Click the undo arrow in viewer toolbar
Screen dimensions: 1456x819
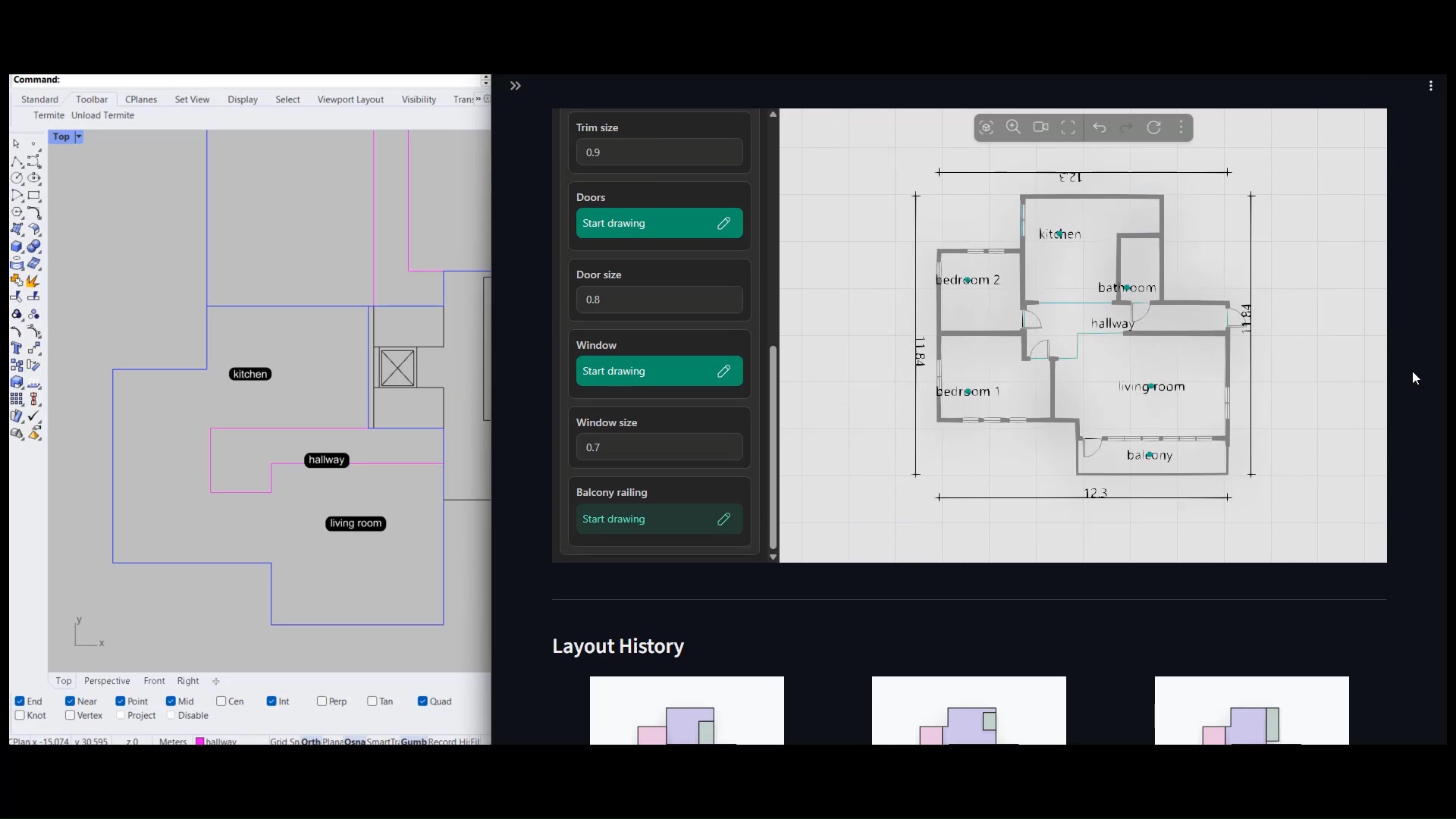(x=1100, y=127)
